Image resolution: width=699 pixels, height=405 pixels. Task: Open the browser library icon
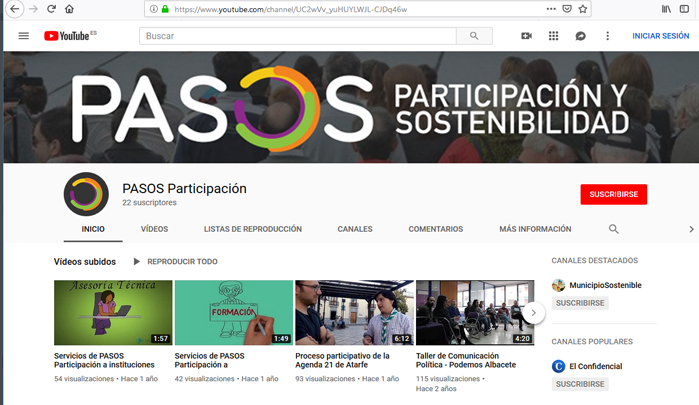(666, 9)
